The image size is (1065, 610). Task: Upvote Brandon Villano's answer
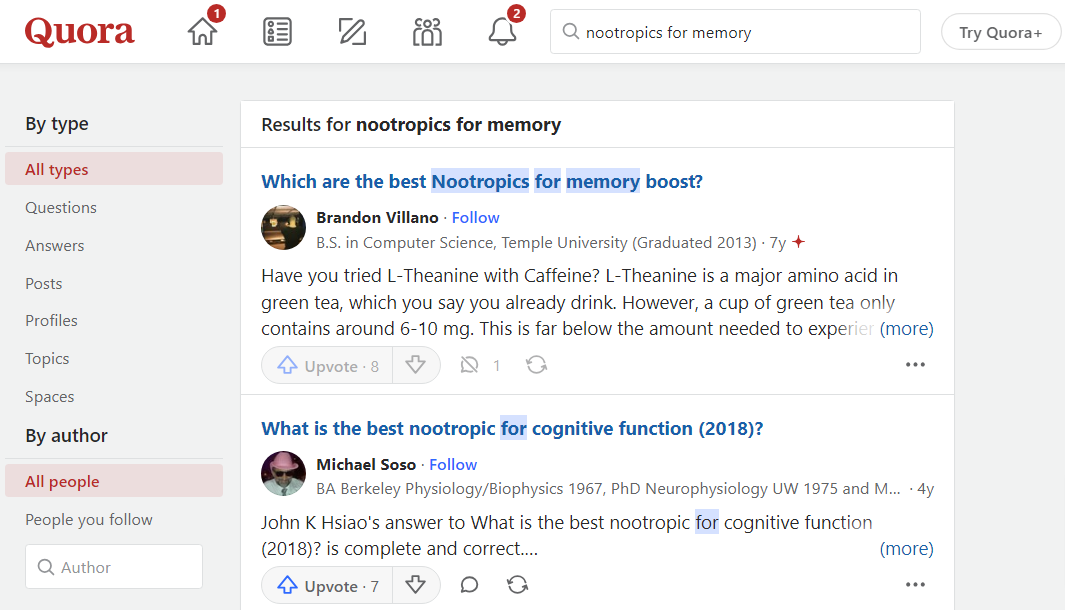pyautogui.click(x=327, y=366)
